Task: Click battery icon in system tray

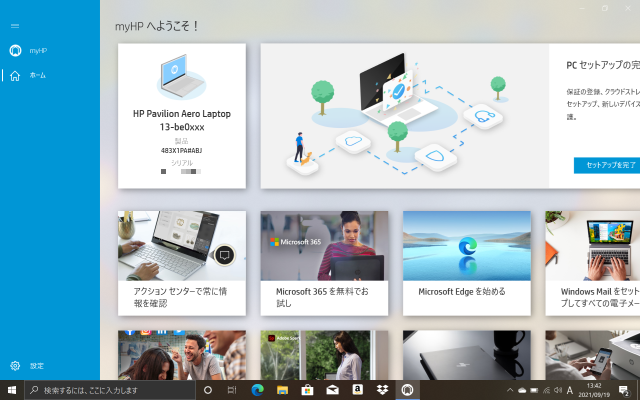Action: point(534,390)
